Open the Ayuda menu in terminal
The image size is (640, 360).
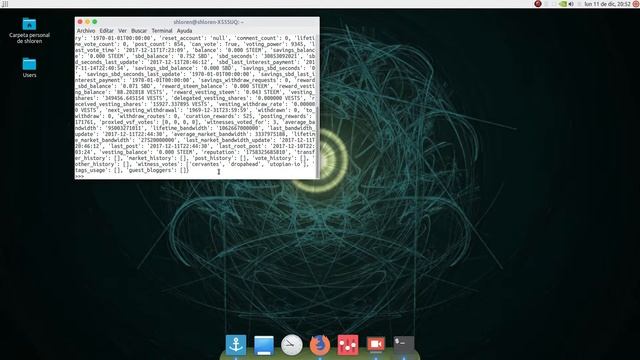pyautogui.click(x=184, y=31)
